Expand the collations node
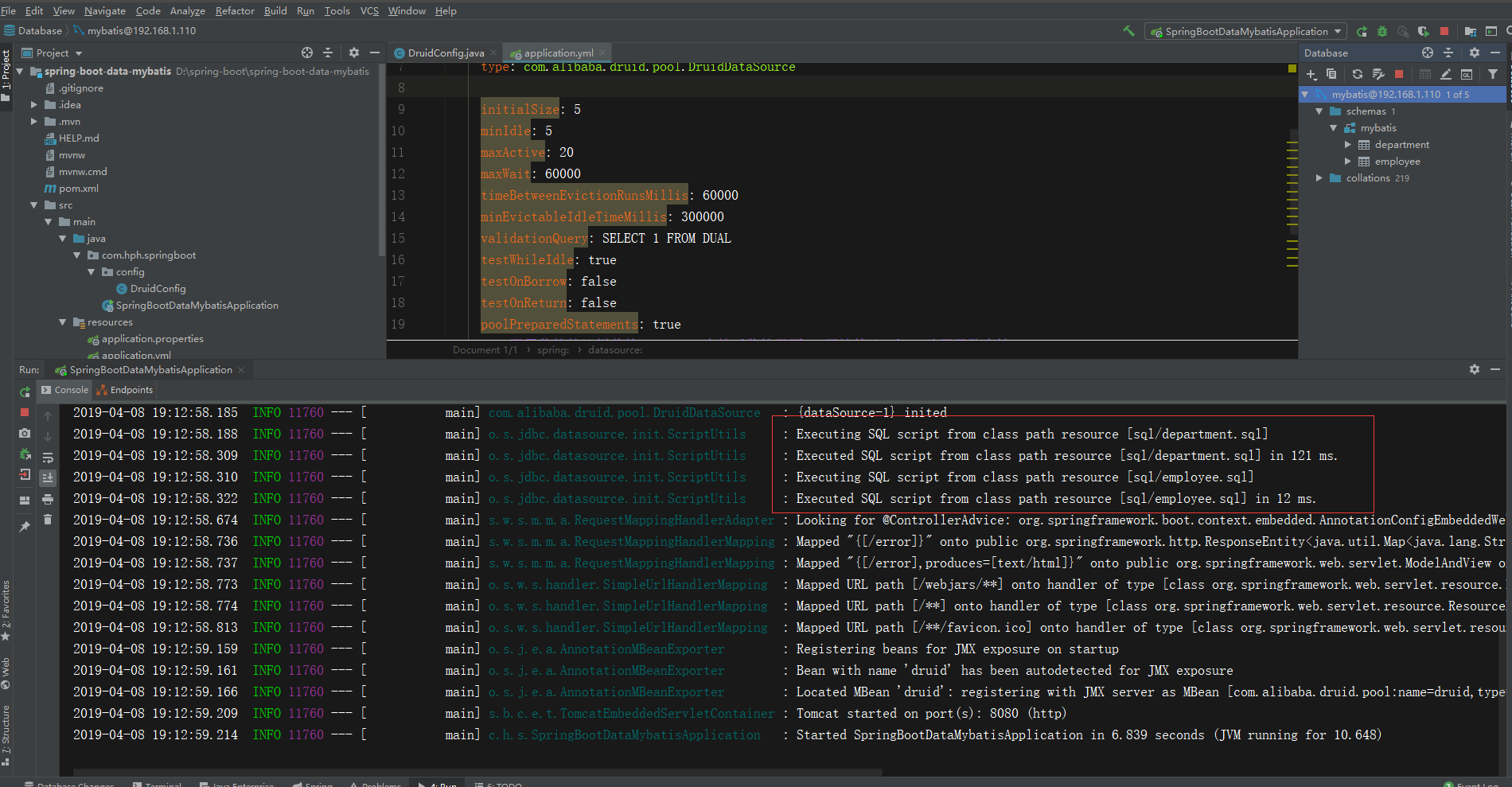 tap(1319, 177)
